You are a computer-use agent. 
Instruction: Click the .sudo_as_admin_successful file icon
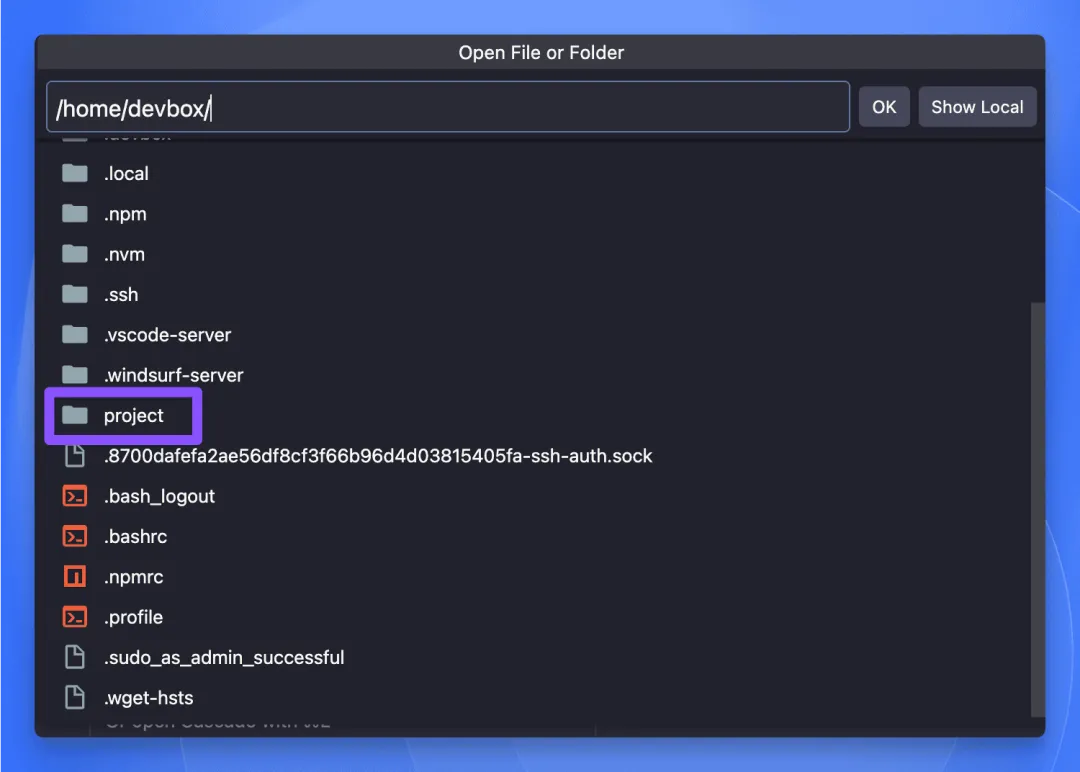74,657
